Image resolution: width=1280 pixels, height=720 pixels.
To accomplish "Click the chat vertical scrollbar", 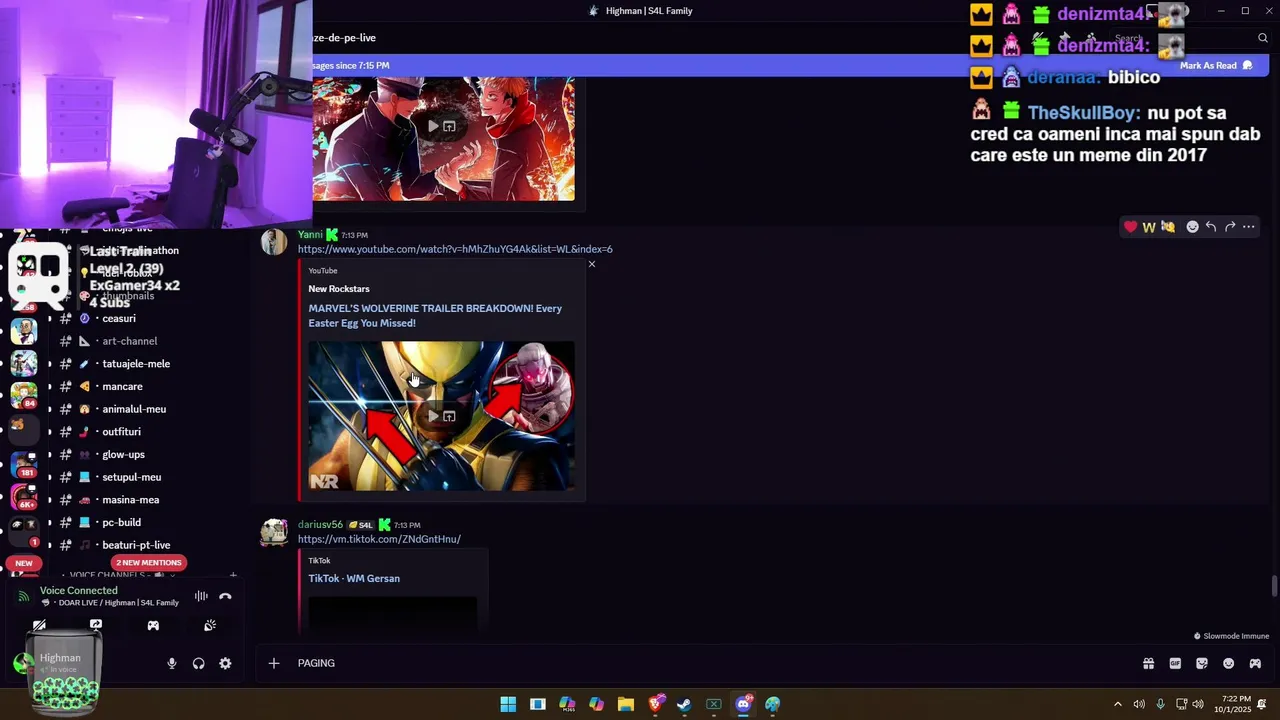I will pos(1273,586).
